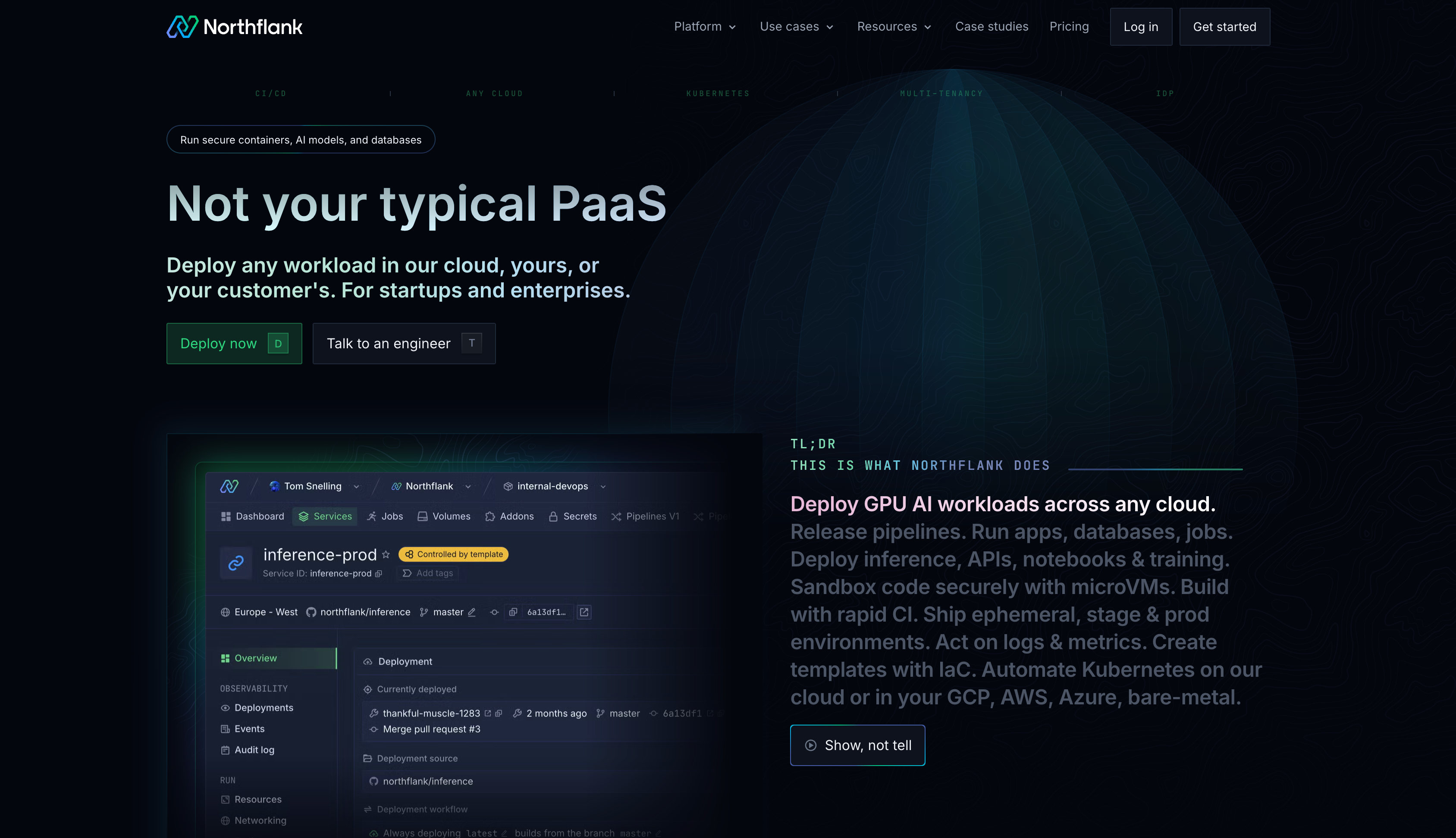This screenshot has width=1456, height=838.
Task: Open the Case studies page
Action: (992, 26)
